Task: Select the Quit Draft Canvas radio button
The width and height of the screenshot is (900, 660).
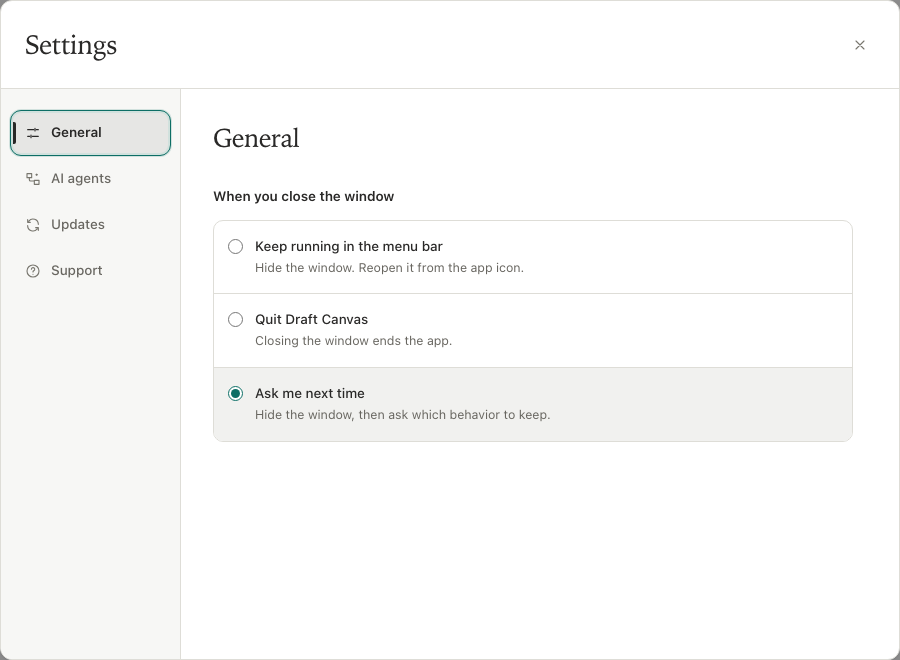Action: tap(235, 319)
